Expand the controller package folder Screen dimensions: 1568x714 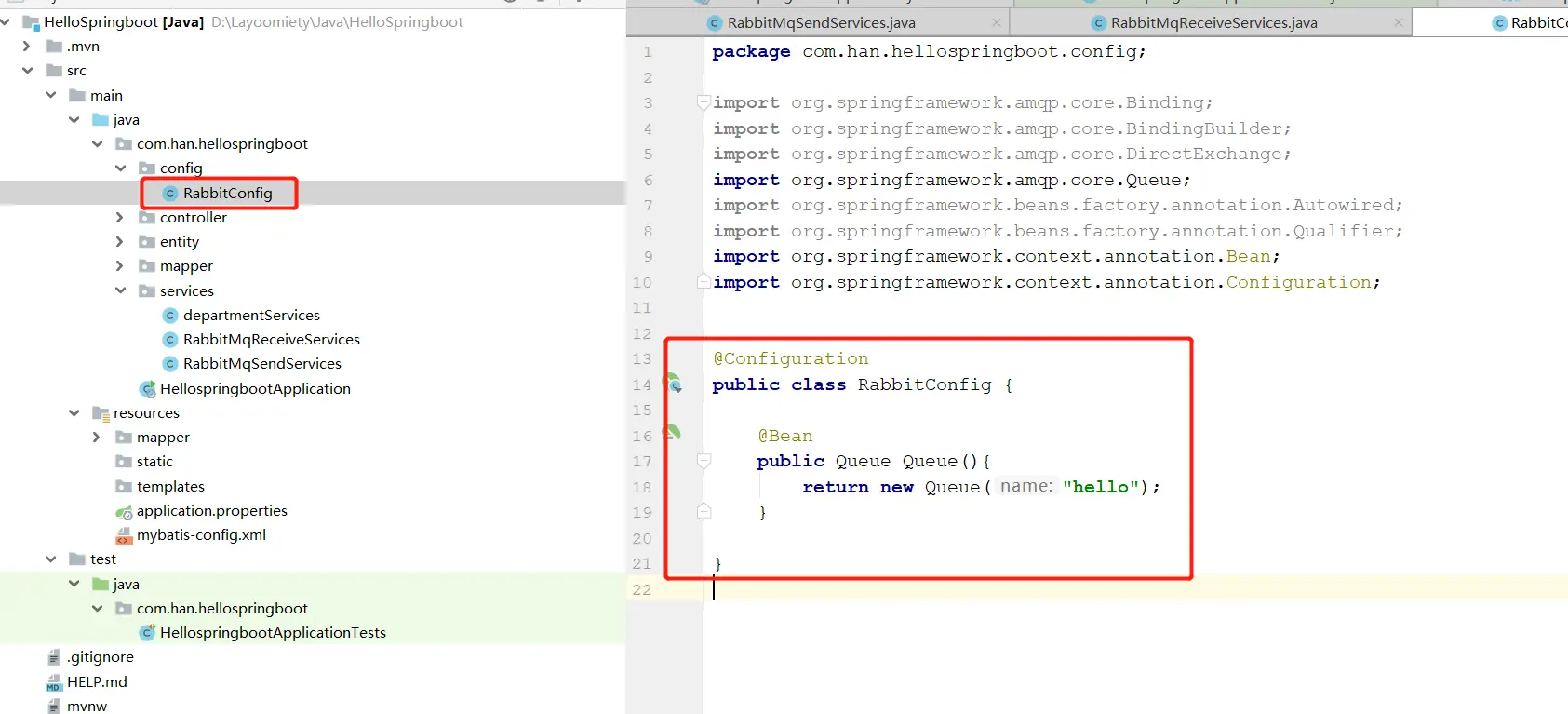tap(119, 217)
